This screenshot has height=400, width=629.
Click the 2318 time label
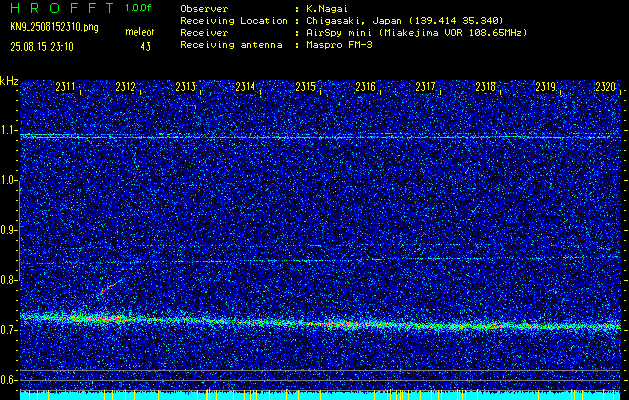pyautogui.click(x=485, y=87)
